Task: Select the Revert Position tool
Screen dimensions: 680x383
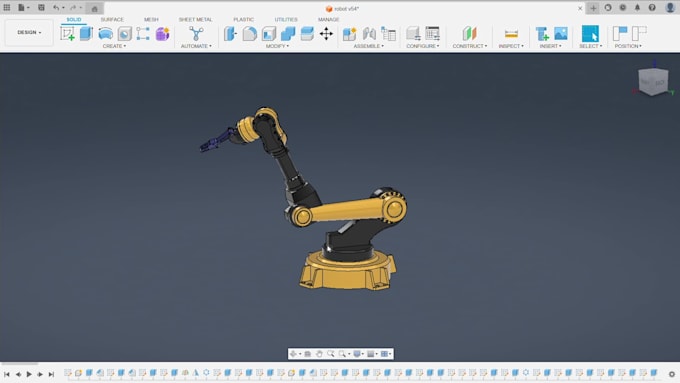Action: click(x=639, y=34)
